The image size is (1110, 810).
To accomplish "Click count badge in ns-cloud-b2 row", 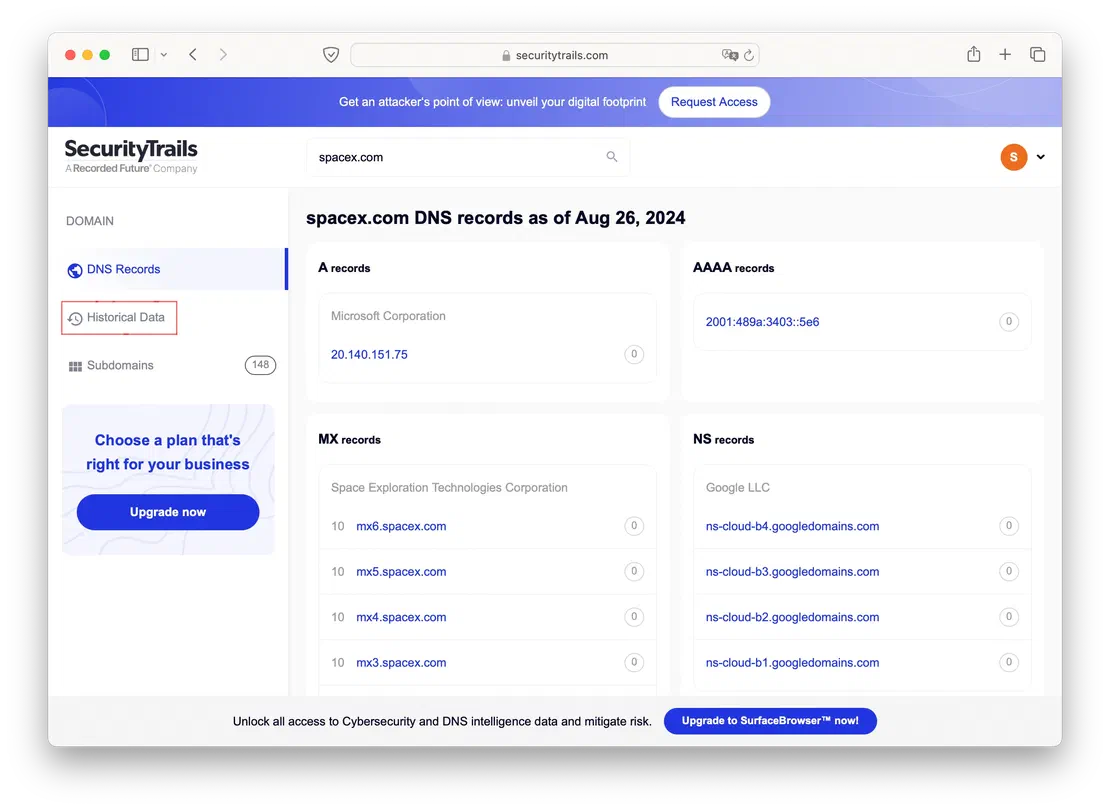I will tap(1008, 617).
